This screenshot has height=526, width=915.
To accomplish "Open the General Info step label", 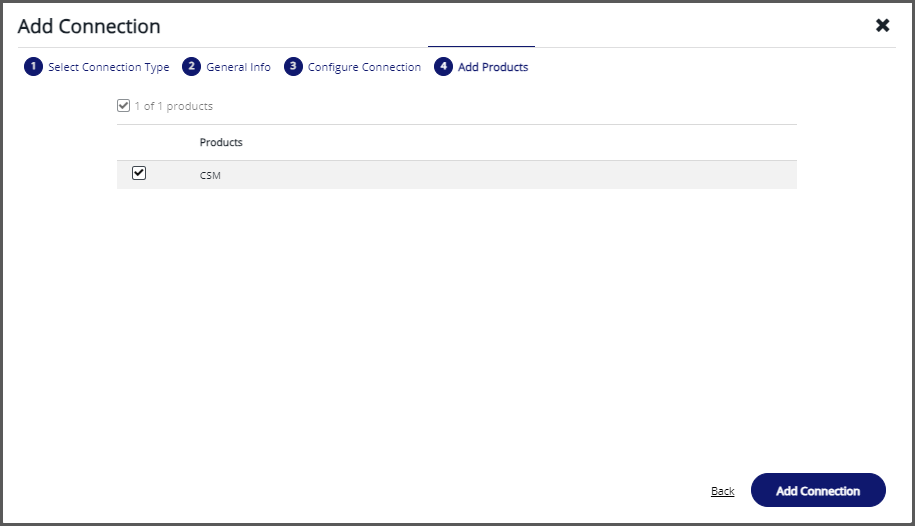I will click(x=238, y=67).
